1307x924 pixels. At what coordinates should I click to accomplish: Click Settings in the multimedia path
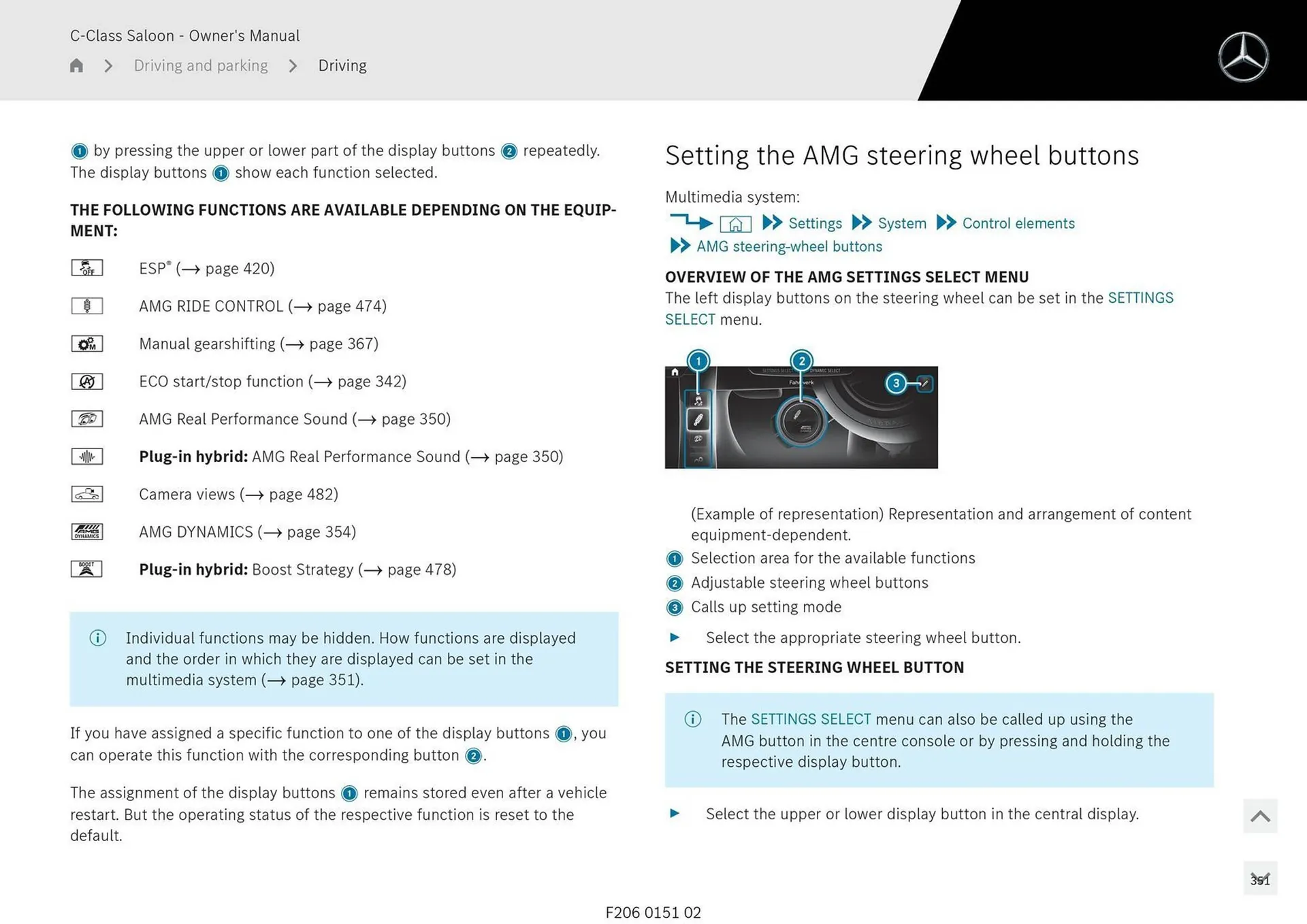815,223
